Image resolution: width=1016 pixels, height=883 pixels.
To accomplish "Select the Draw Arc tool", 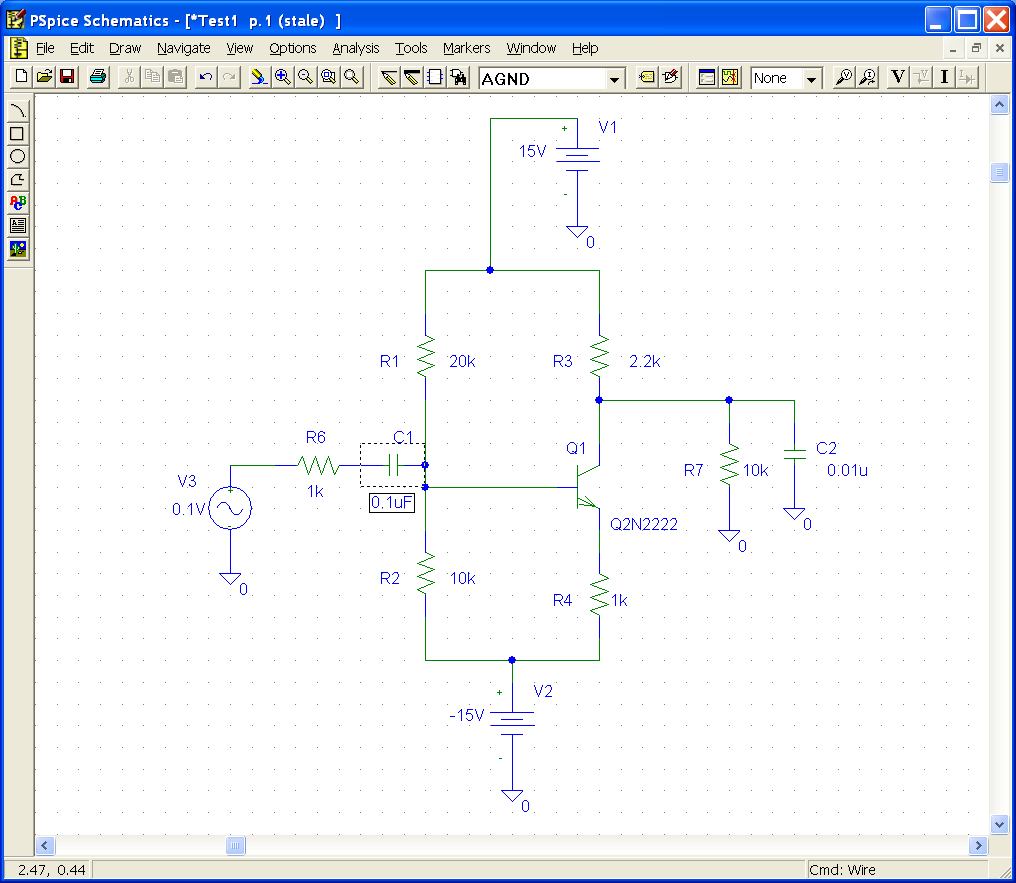I will pos(17,110).
